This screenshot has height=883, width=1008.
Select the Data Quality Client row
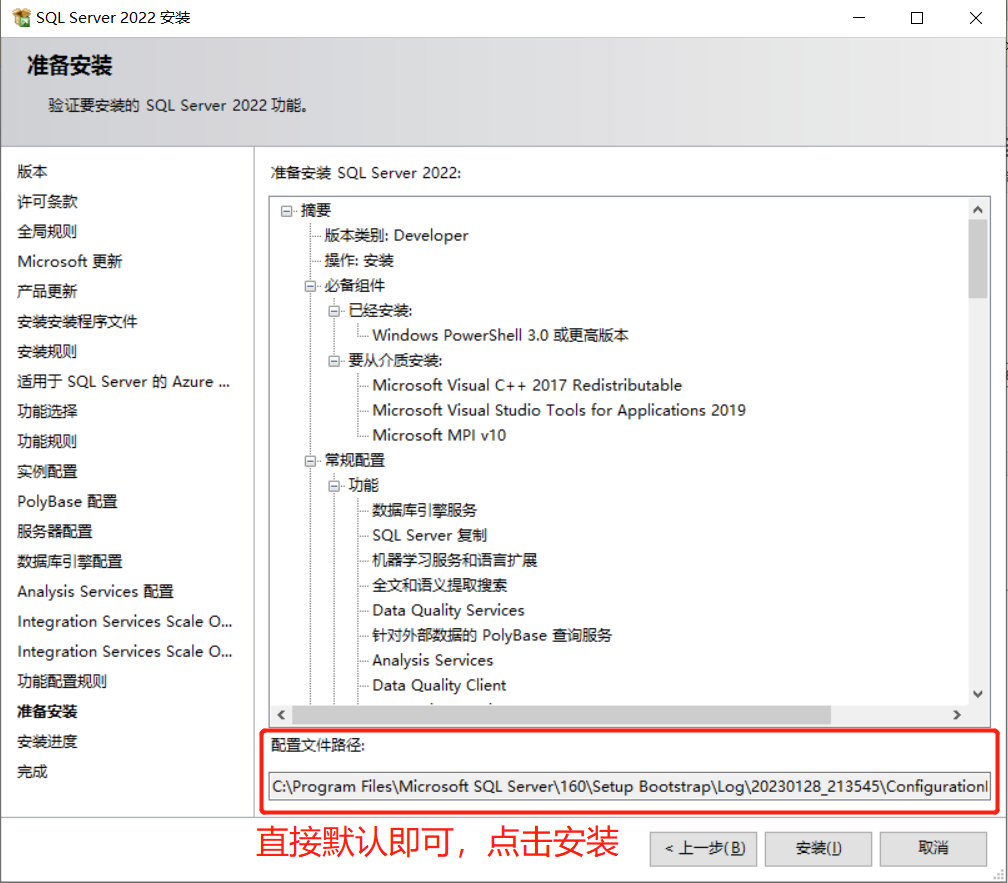point(439,686)
